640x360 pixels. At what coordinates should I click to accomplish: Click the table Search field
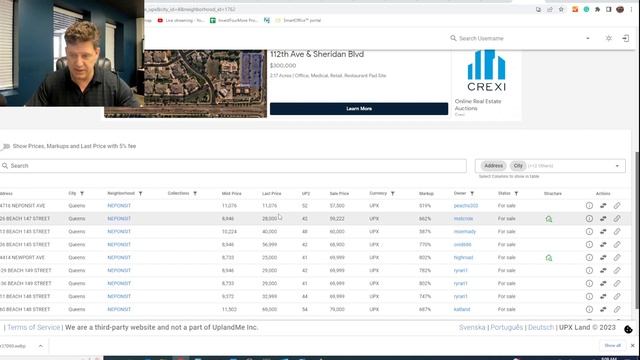pos(233,166)
